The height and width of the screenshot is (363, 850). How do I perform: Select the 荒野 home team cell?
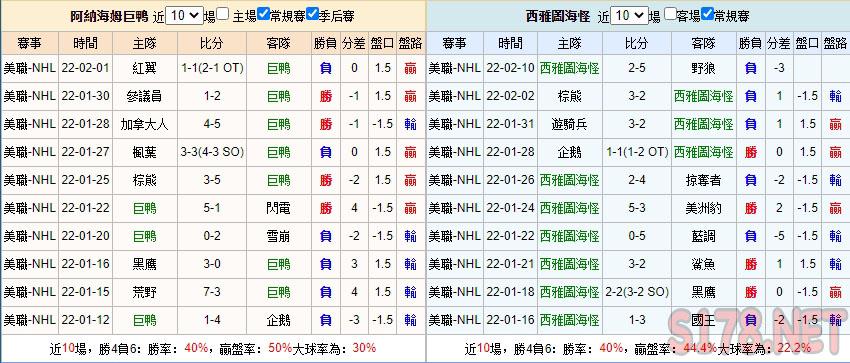click(144, 292)
